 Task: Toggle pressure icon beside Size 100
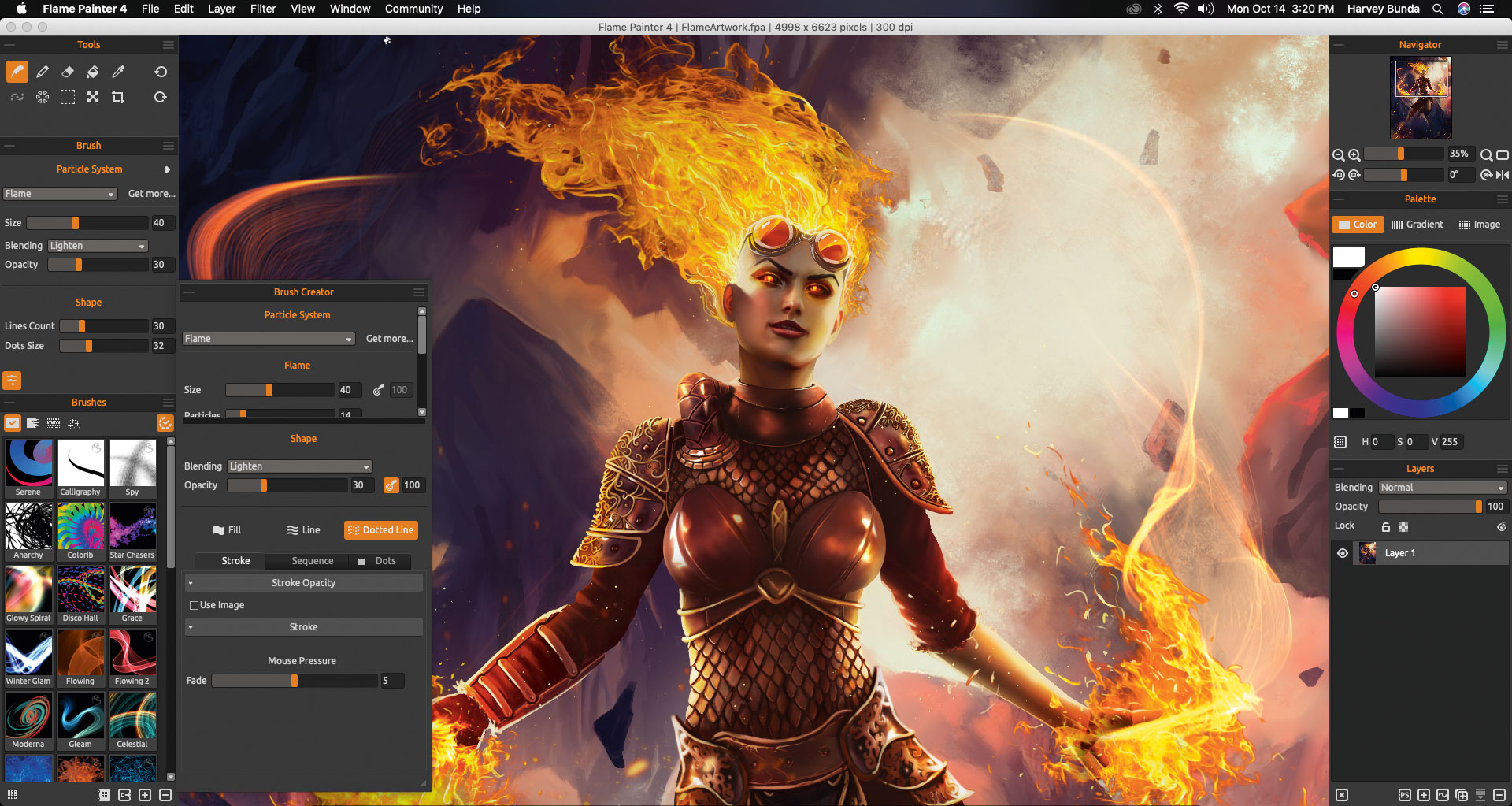click(x=379, y=390)
